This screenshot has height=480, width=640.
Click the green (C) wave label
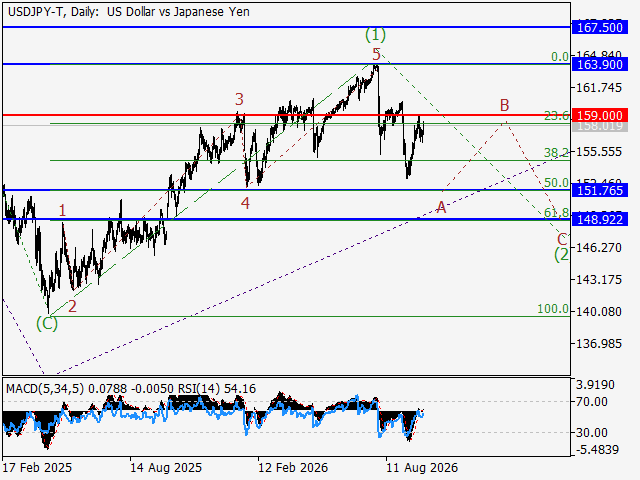tap(47, 324)
